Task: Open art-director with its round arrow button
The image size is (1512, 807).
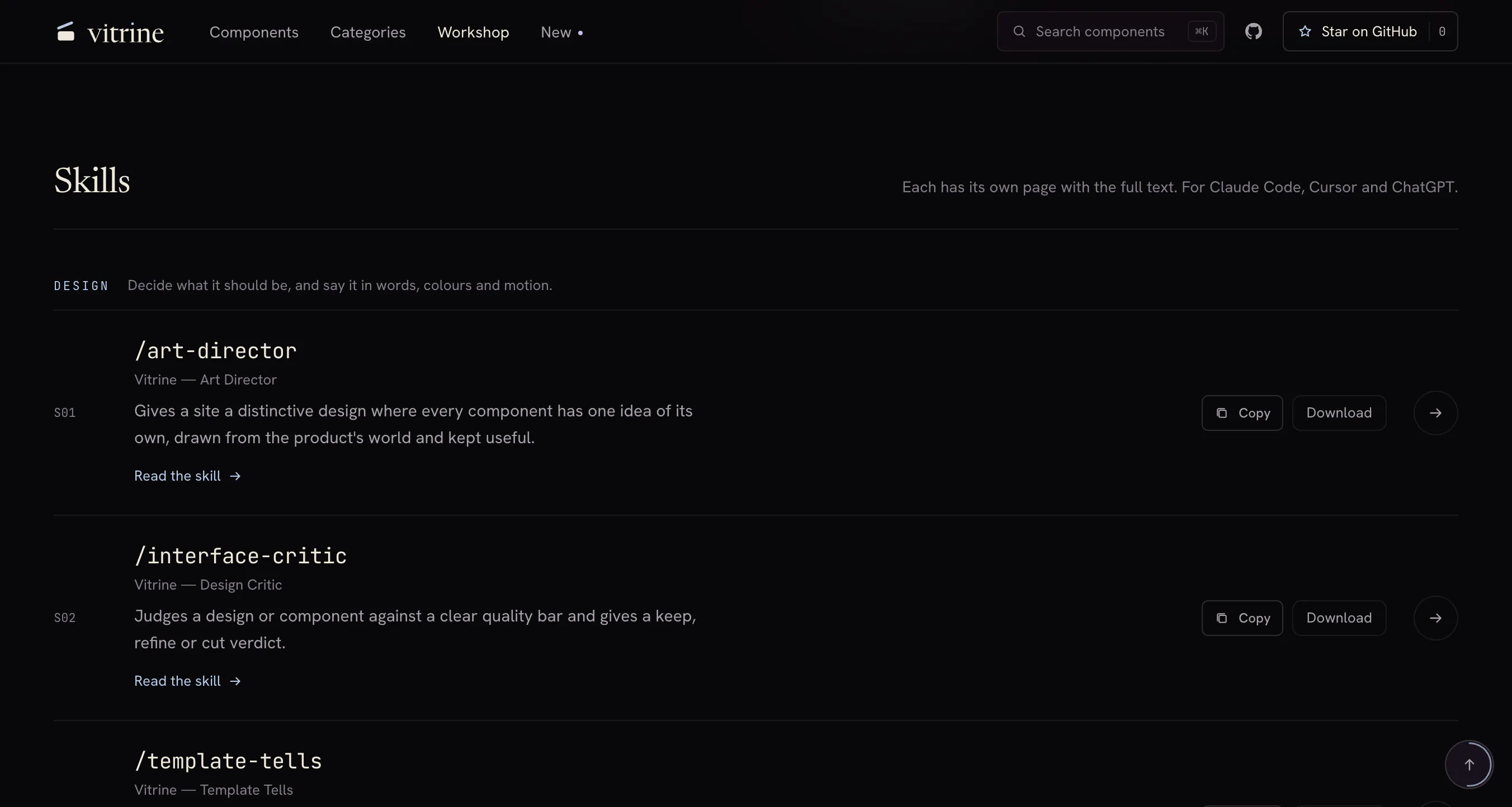Action: click(1435, 413)
